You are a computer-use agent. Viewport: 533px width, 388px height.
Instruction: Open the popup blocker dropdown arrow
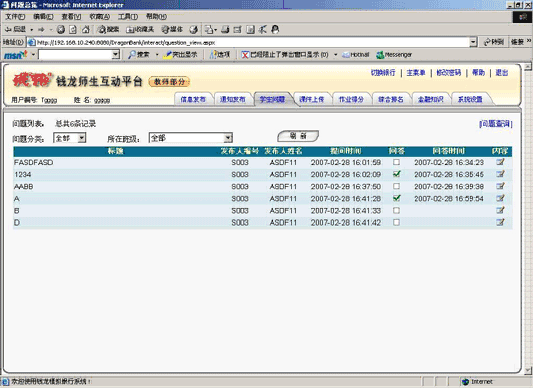[x=336, y=54]
